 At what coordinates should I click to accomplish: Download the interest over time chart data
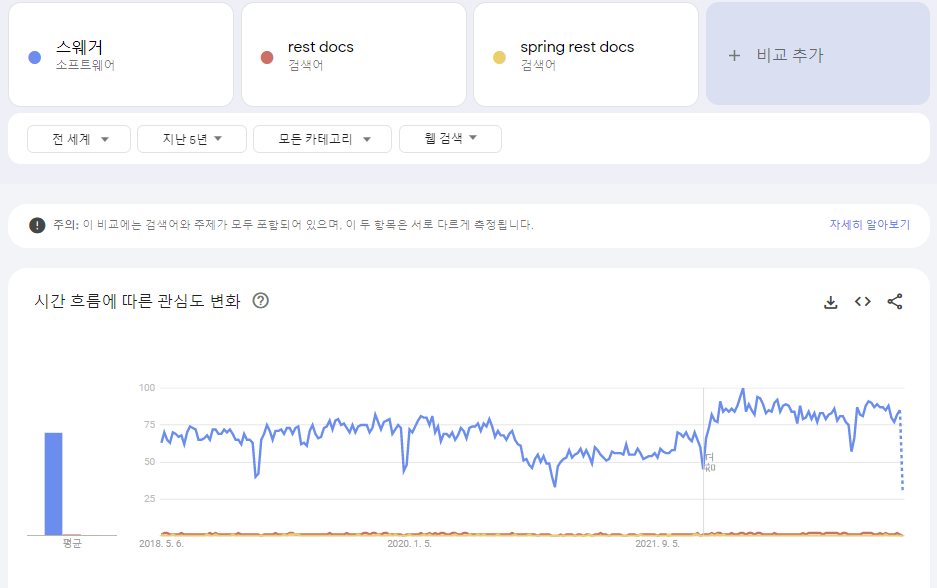pos(830,302)
